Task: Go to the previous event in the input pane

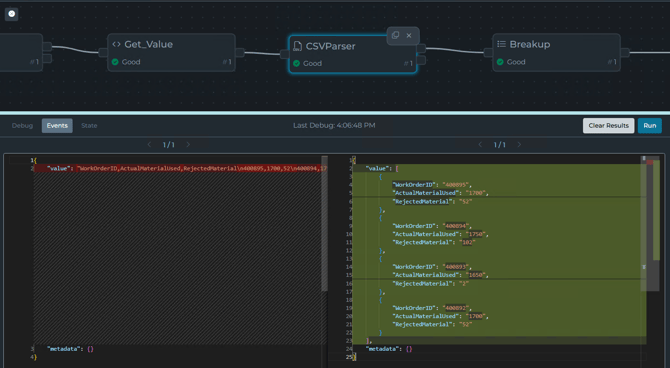Action: point(149,144)
